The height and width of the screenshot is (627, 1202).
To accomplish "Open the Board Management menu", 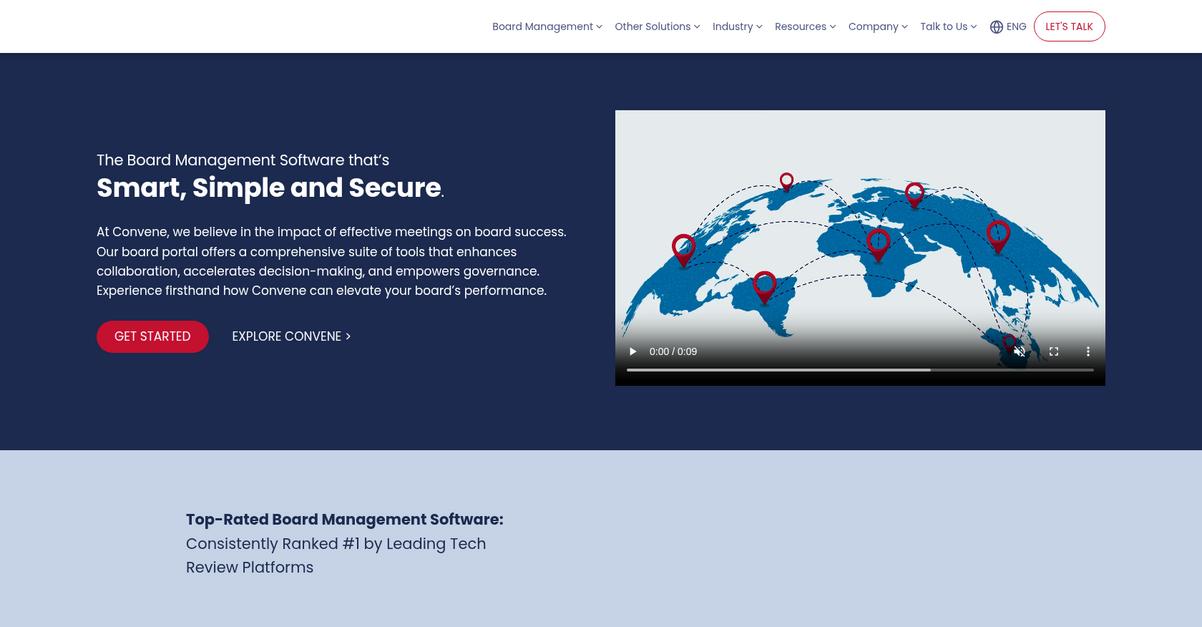I will [547, 27].
